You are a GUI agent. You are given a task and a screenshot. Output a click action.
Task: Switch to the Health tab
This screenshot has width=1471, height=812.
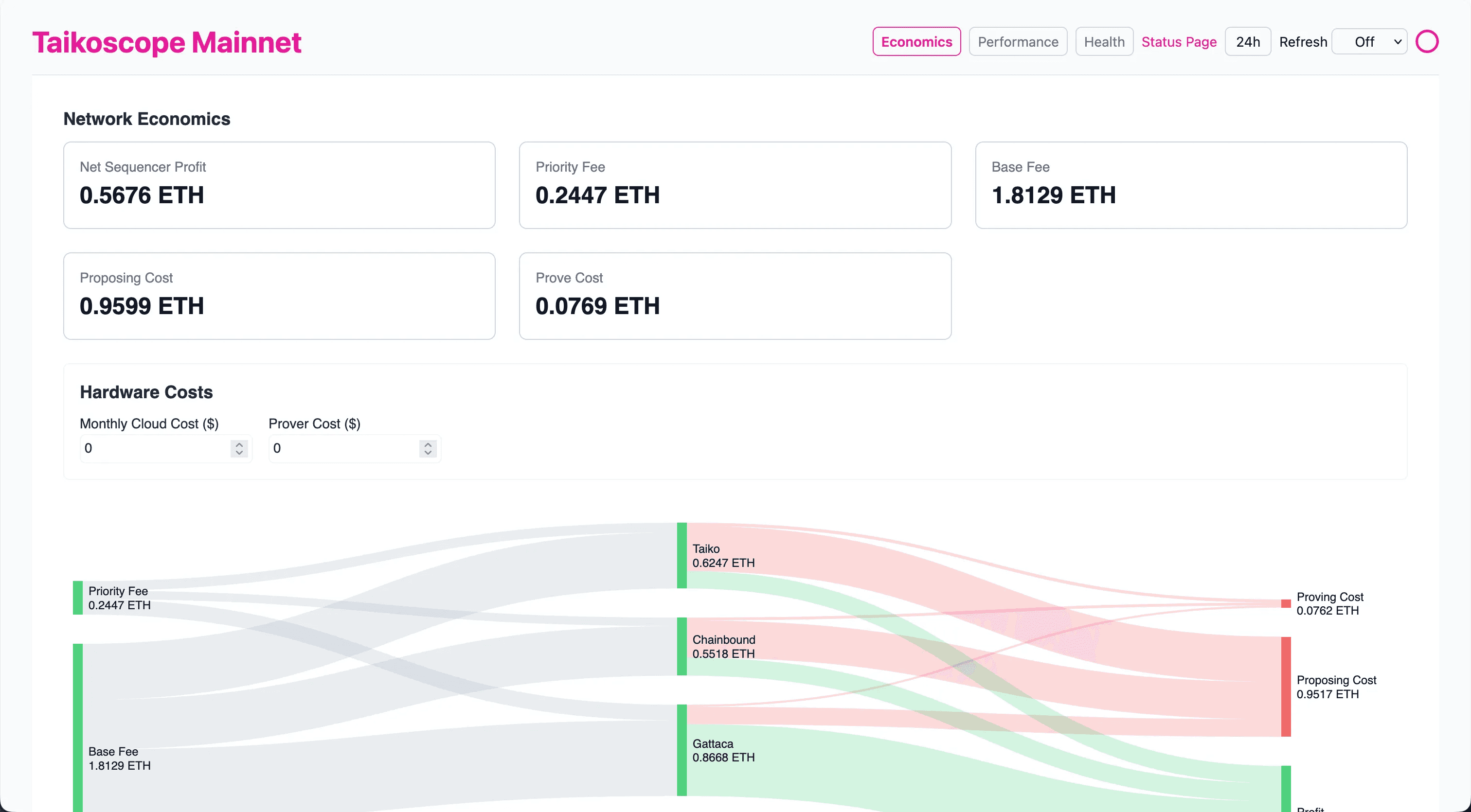[x=1104, y=42]
